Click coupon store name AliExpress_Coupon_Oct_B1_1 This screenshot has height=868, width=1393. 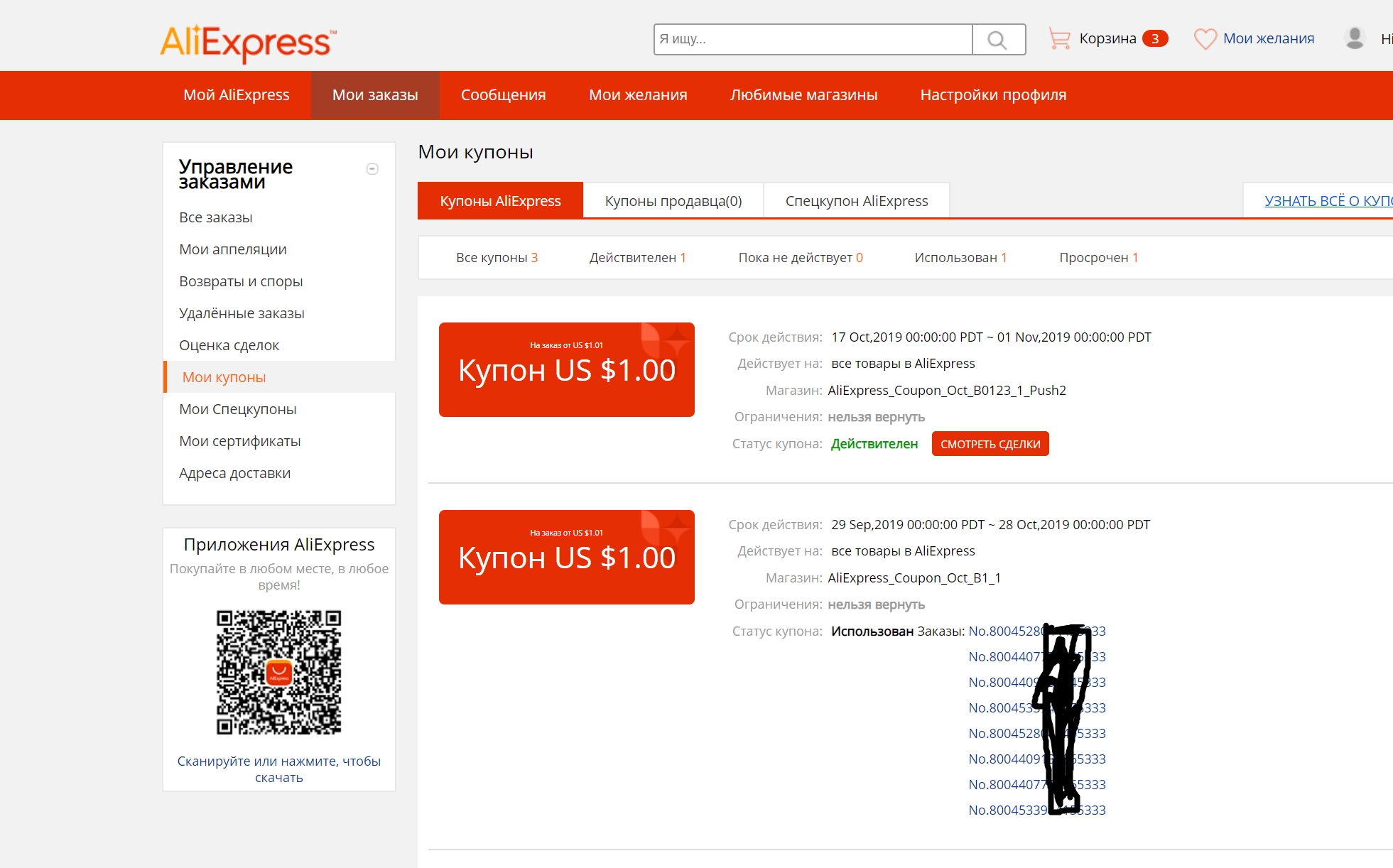pos(914,578)
